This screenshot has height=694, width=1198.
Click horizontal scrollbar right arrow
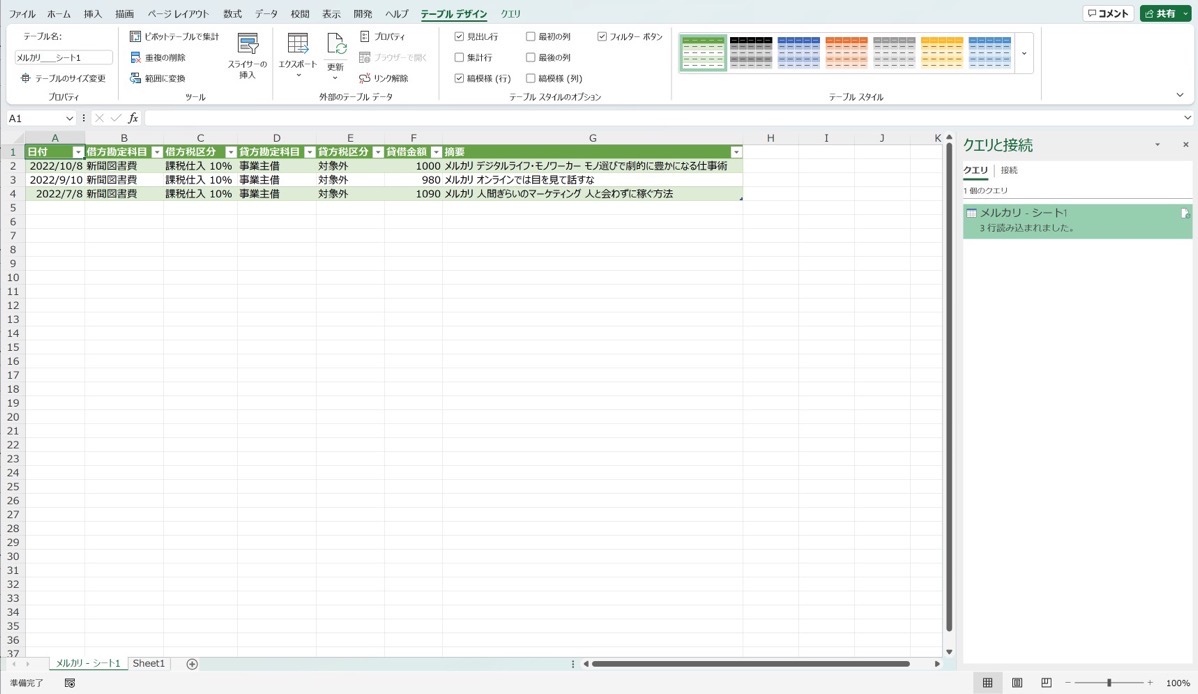pos(937,663)
